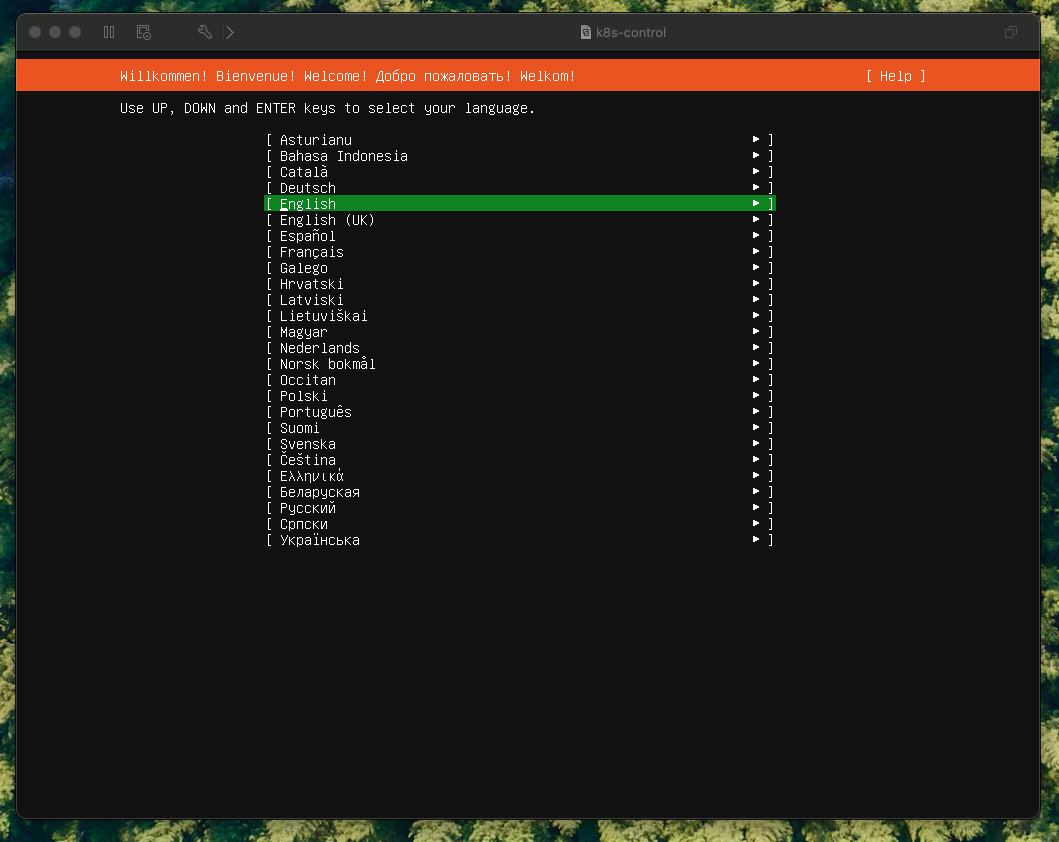Pause the k8s-control virtual machine
This screenshot has height=842, width=1059.
109,32
